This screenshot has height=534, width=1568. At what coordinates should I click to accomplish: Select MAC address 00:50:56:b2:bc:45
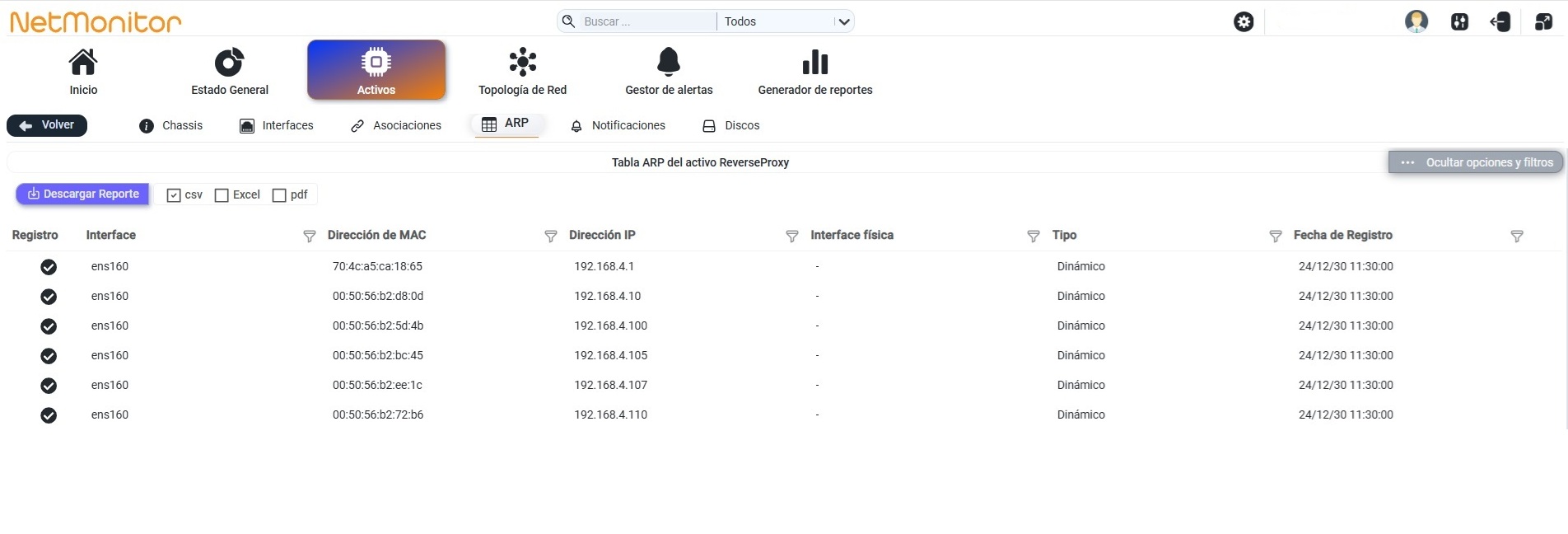click(378, 355)
